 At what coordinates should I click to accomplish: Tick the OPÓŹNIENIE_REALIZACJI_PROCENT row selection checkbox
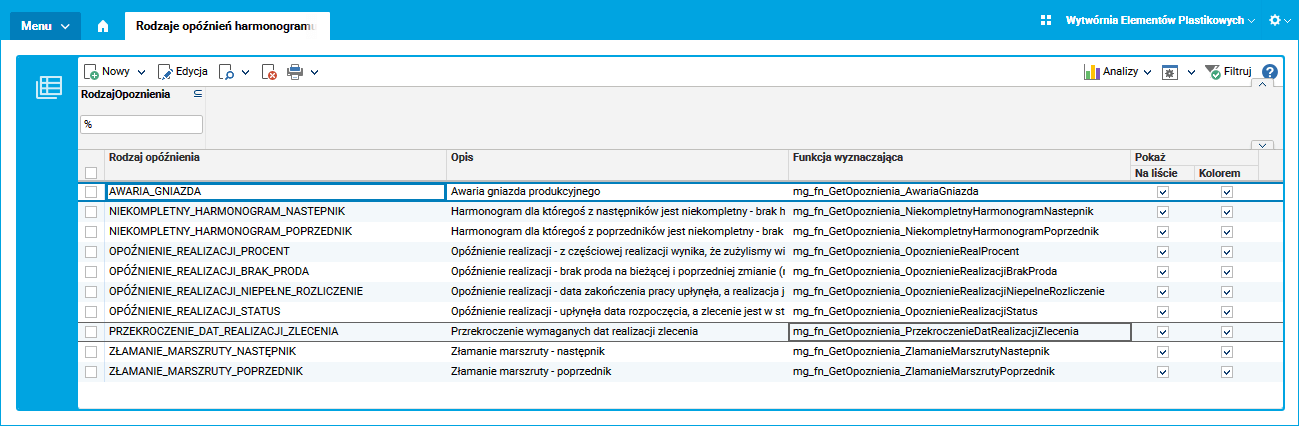click(x=91, y=252)
